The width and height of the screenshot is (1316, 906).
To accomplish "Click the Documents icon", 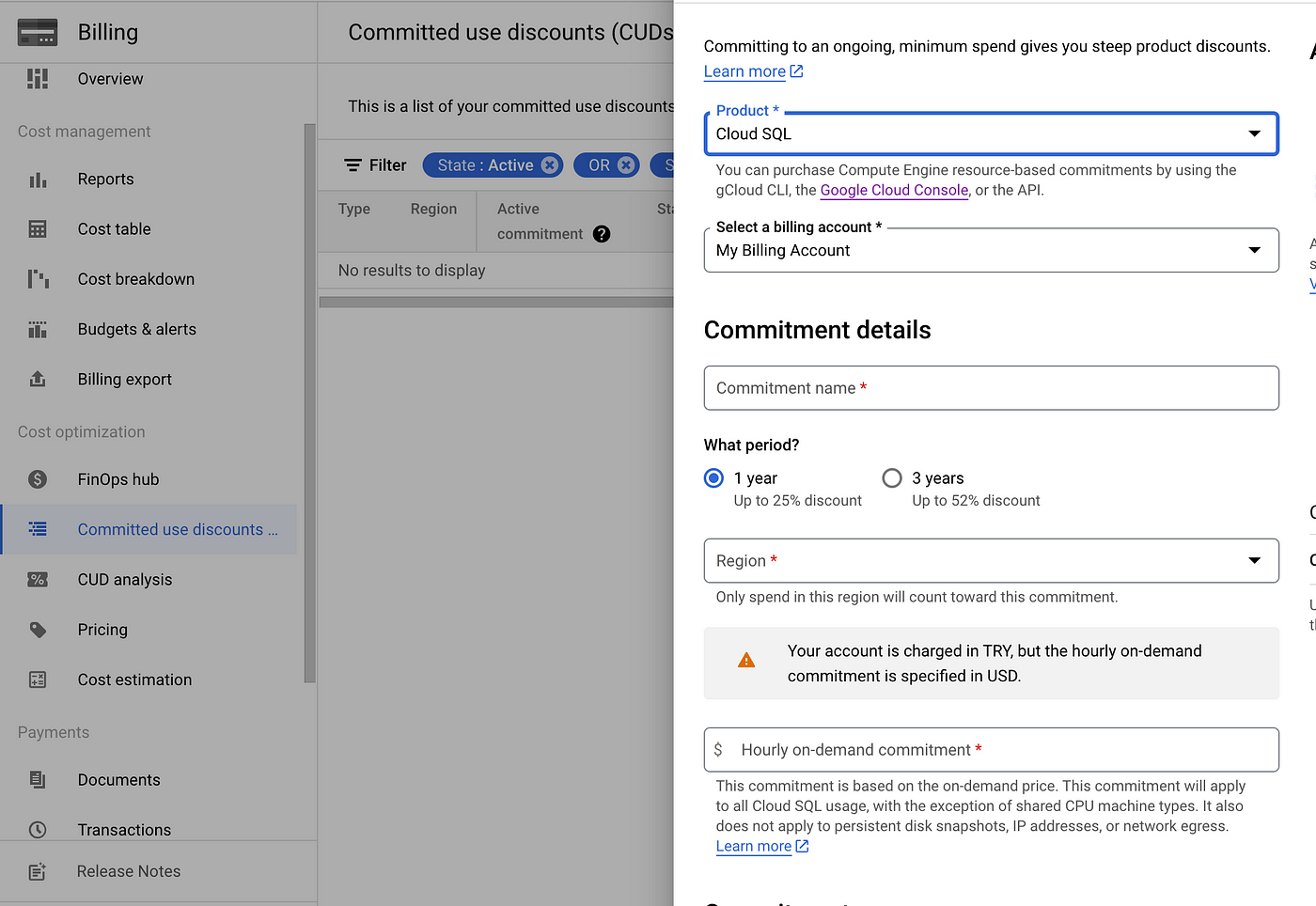I will click(38, 779).
